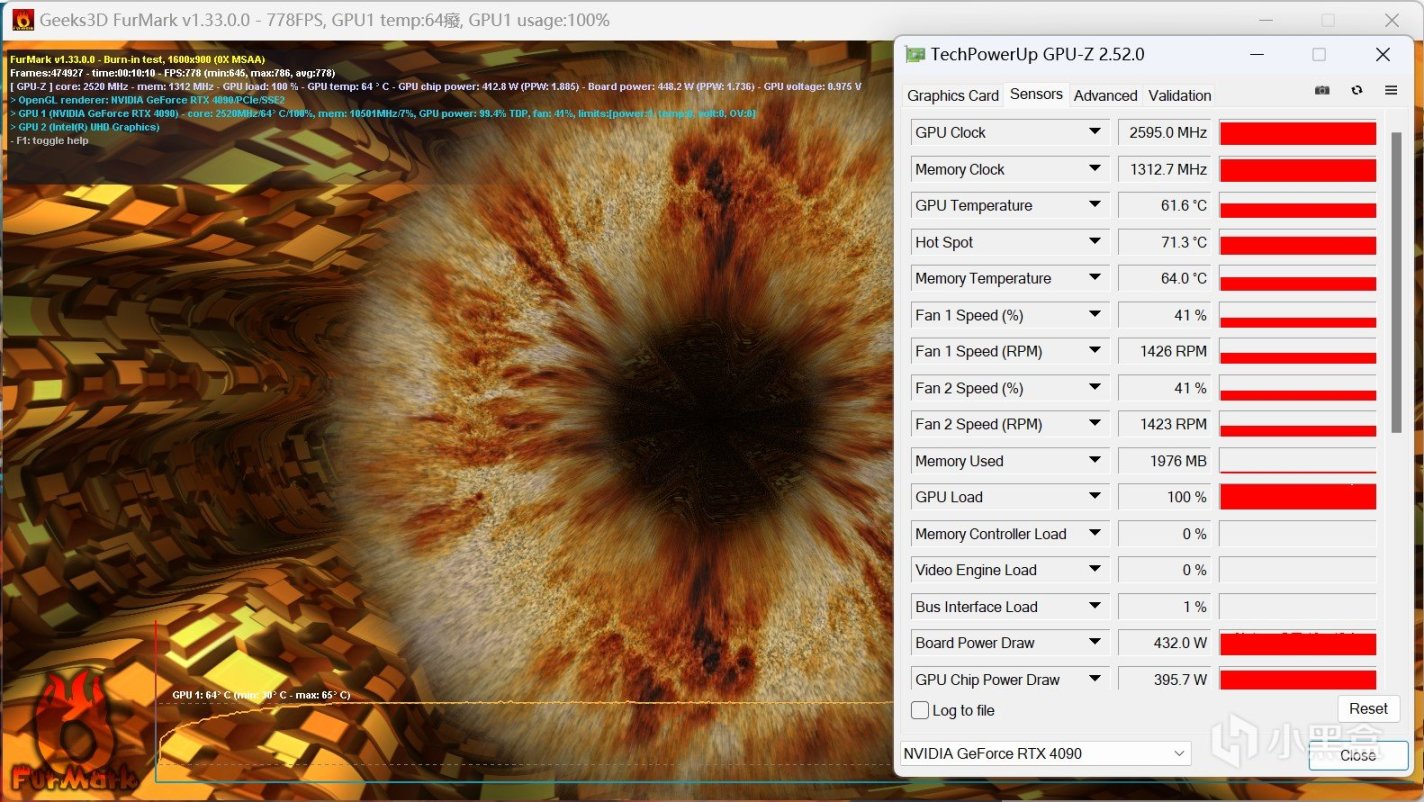Expand the Fan 2 Speed (%) dropdown

point(1095,388)
